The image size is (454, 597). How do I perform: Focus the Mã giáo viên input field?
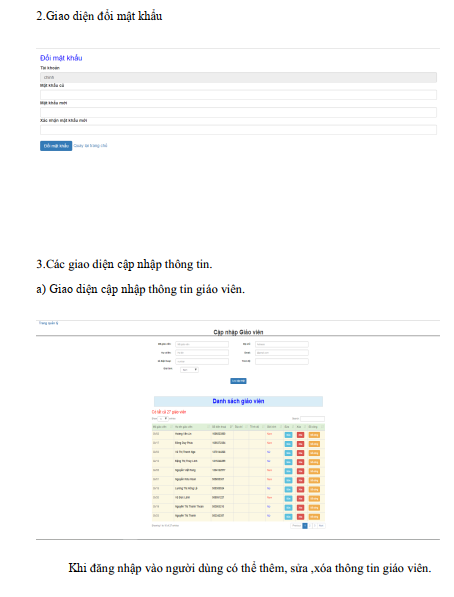[202, 344]
